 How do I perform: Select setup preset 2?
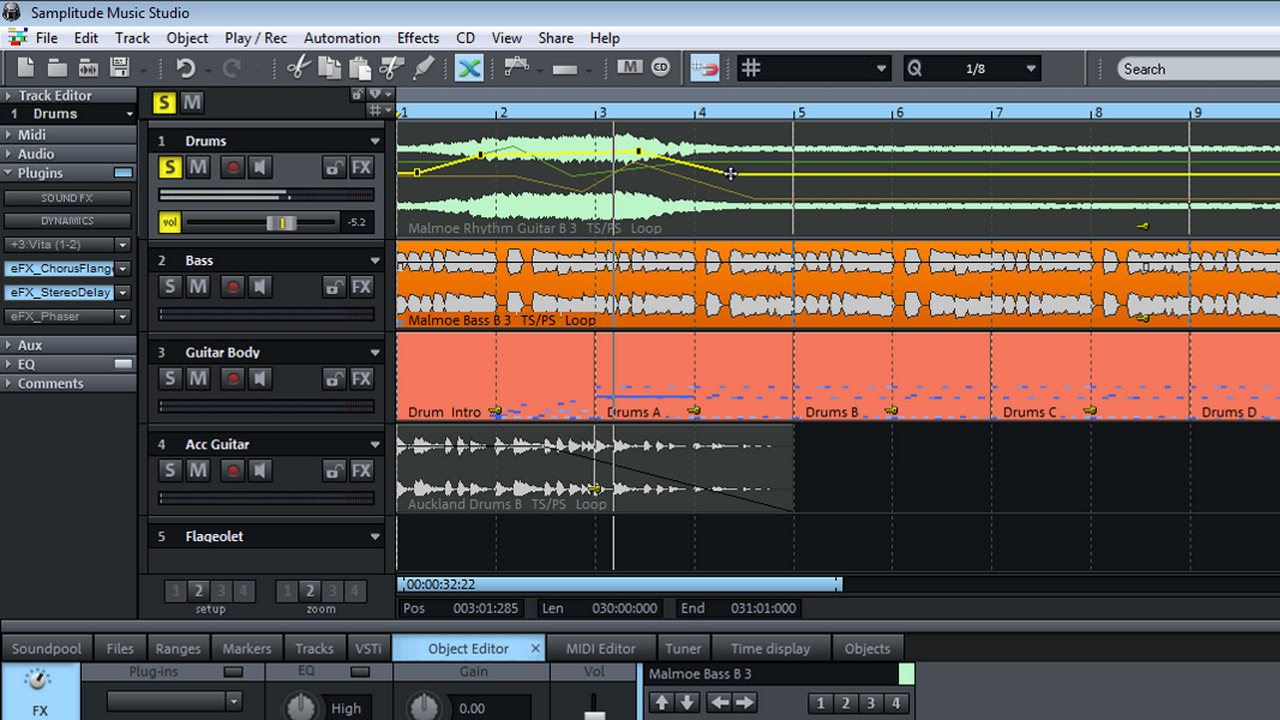pos(199,591)
